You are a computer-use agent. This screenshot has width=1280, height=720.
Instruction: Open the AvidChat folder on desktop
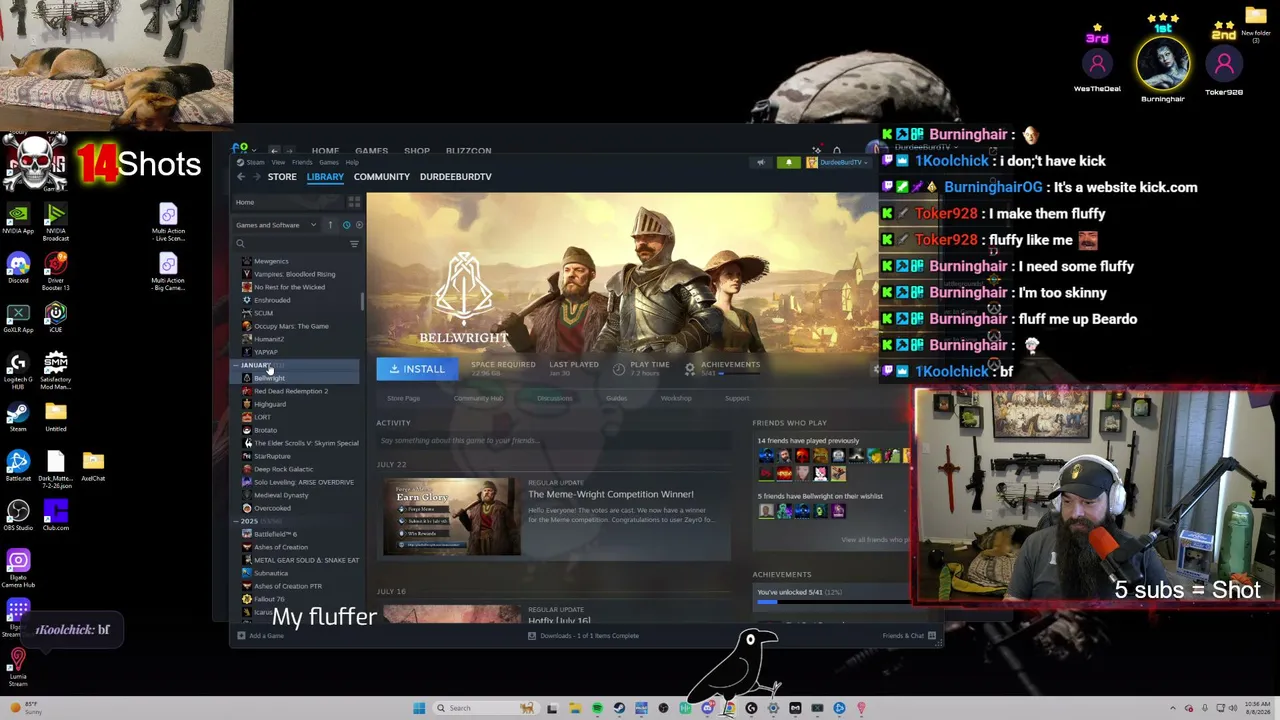tap(93, 465)
